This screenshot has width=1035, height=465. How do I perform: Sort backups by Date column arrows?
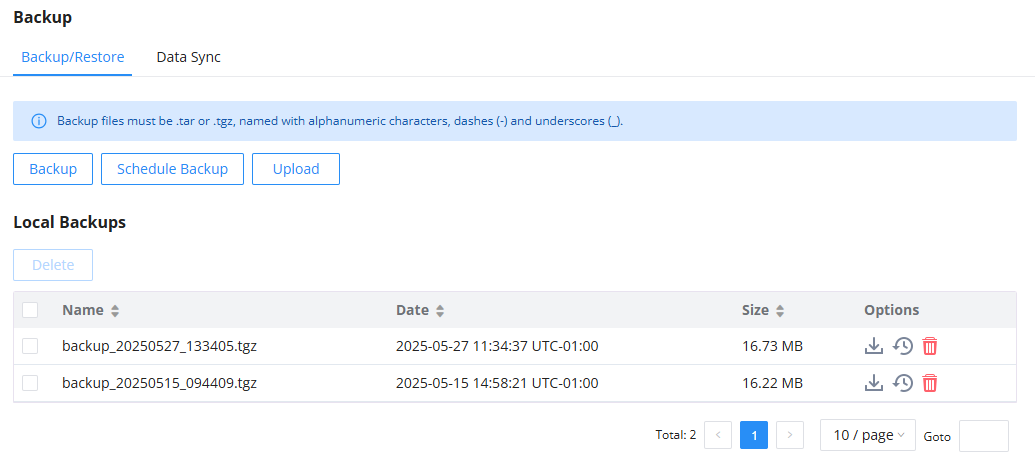pos(440,310)
